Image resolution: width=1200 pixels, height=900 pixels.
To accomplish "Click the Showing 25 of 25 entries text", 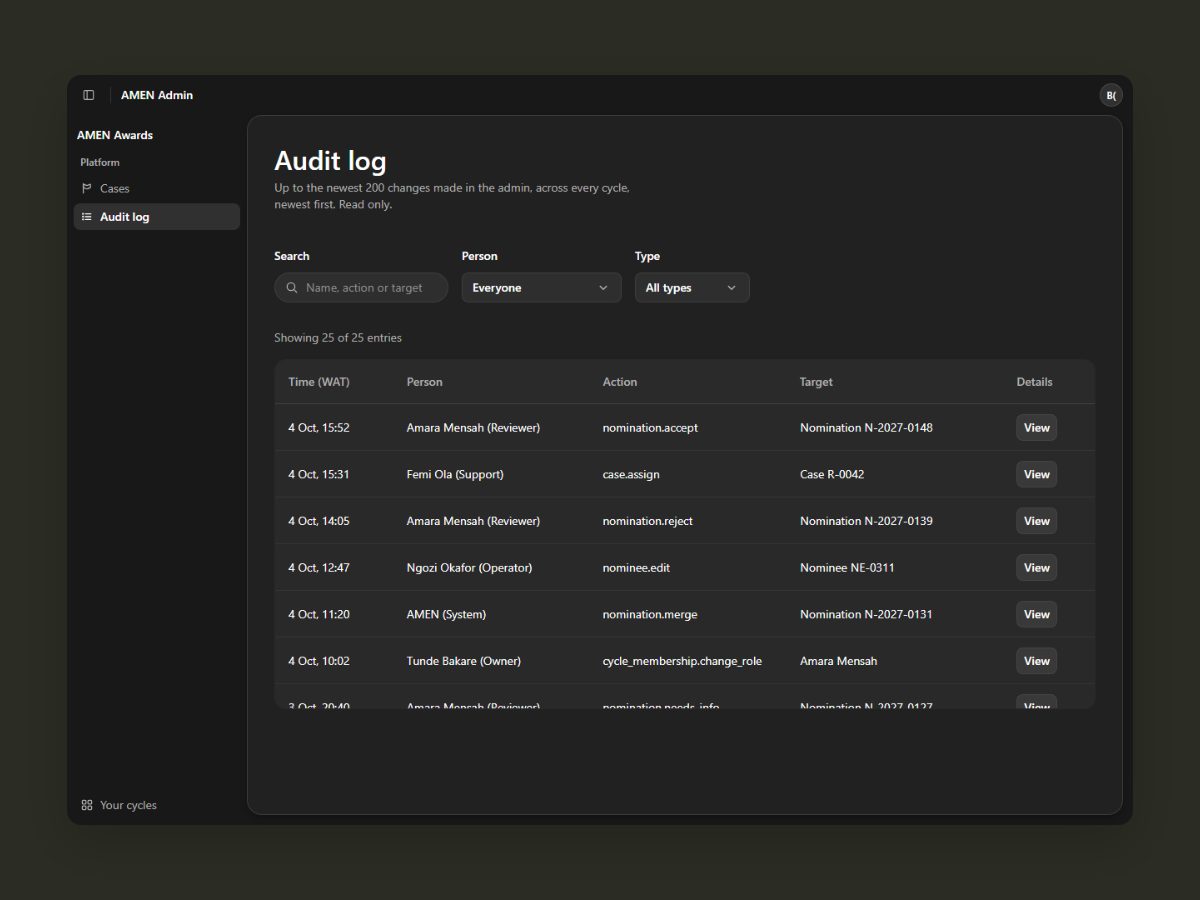I will pyautogui.click(x=338, y=338).
